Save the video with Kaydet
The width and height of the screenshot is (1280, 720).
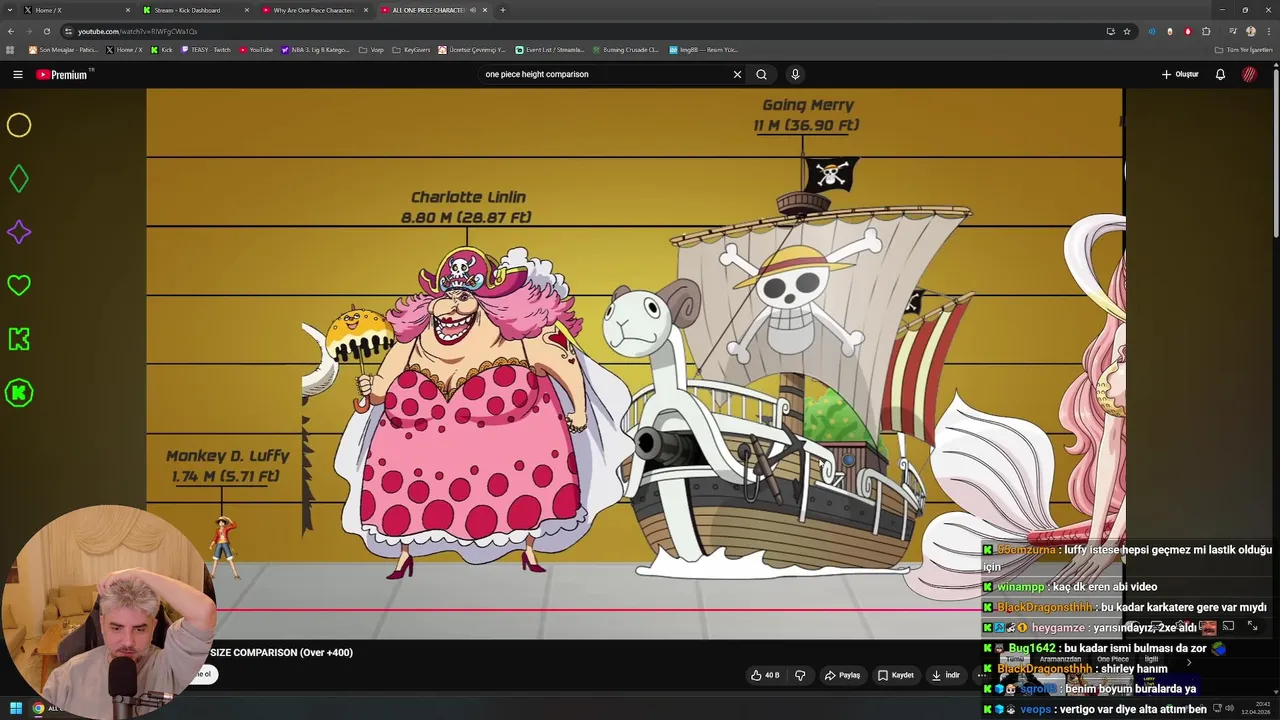pos(896,675)
